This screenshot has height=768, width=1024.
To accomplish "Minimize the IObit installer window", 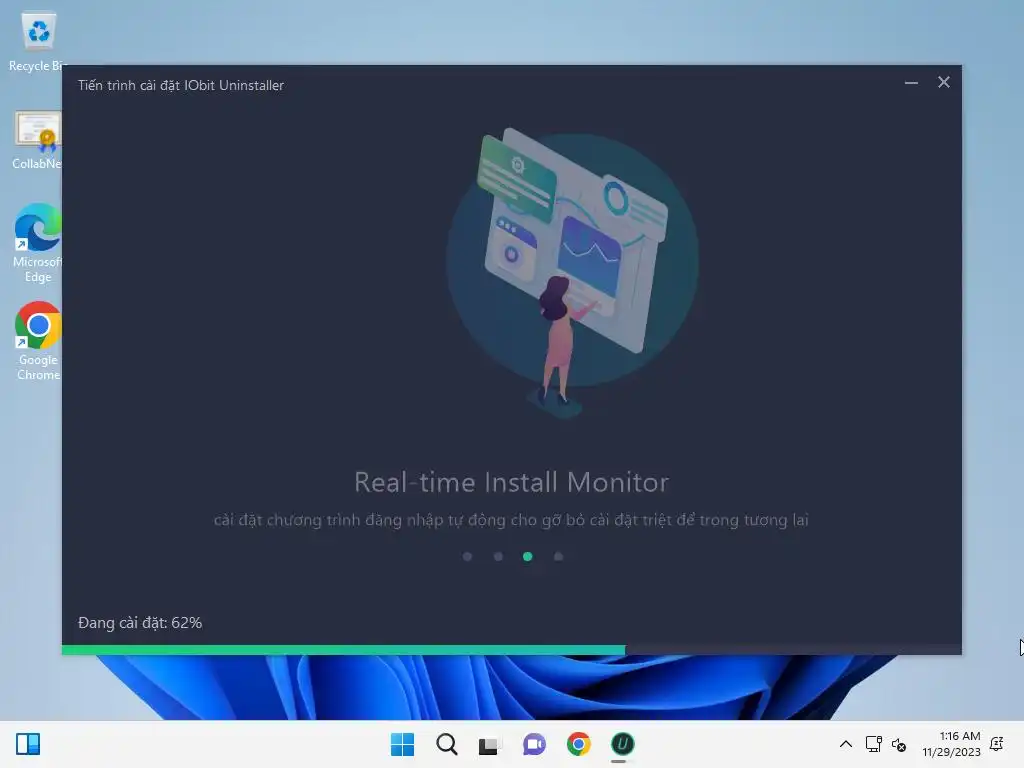I will point(911,83).
